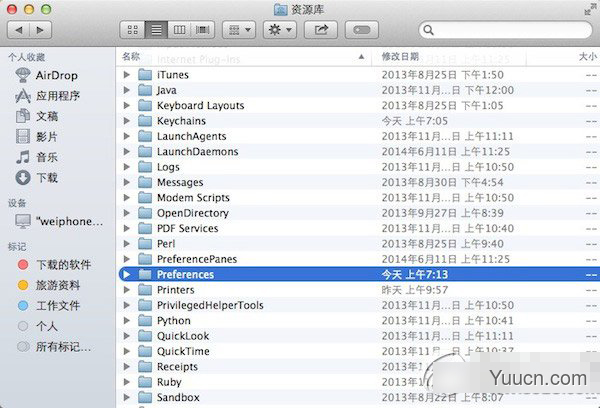Focus the Finder search field
Viewport: 600px width, 408px height.
coord(505,30)
